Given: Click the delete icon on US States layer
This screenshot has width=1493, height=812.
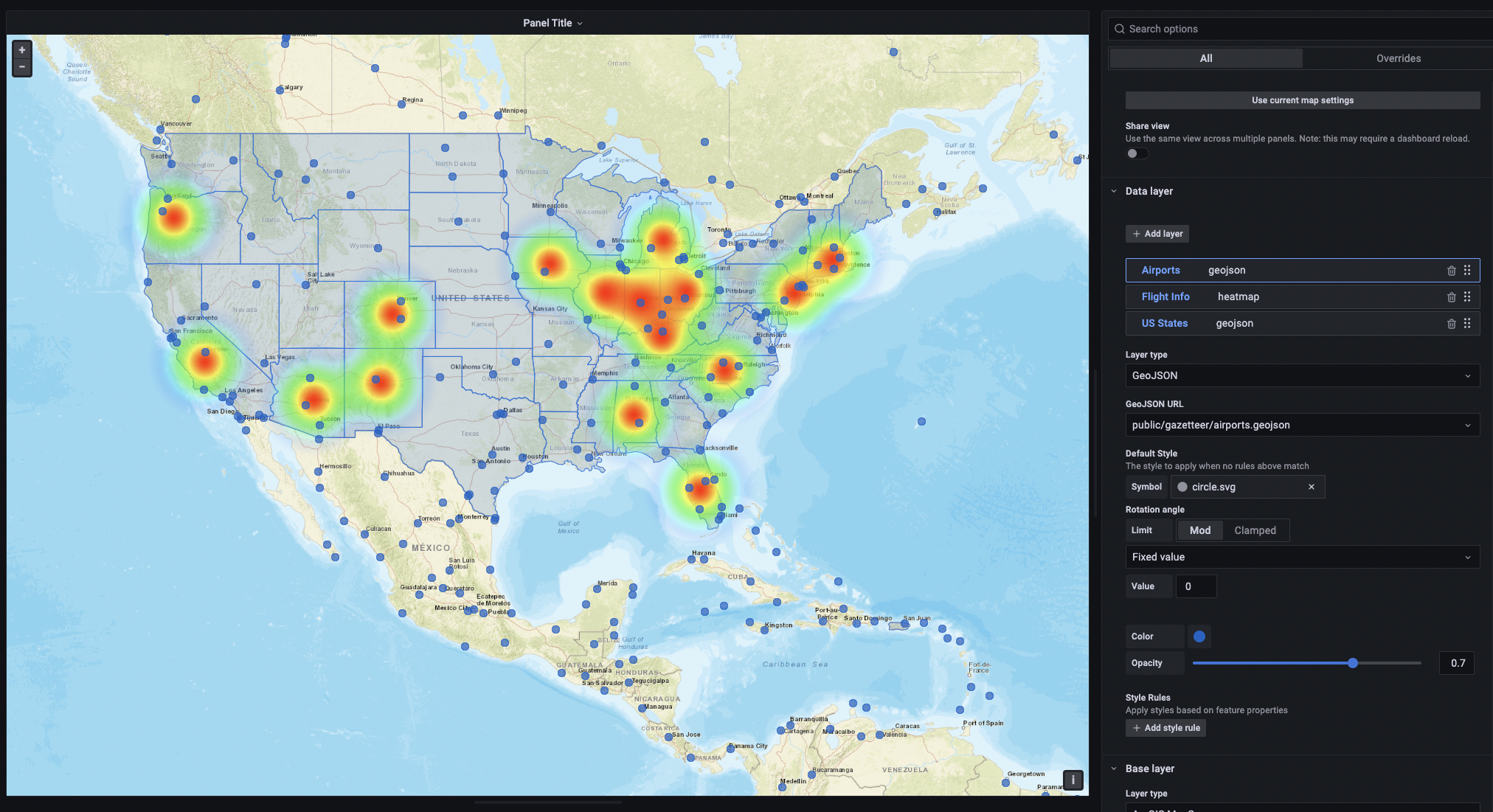Looking at the screenshot, I should click(x=1451, y=323).
